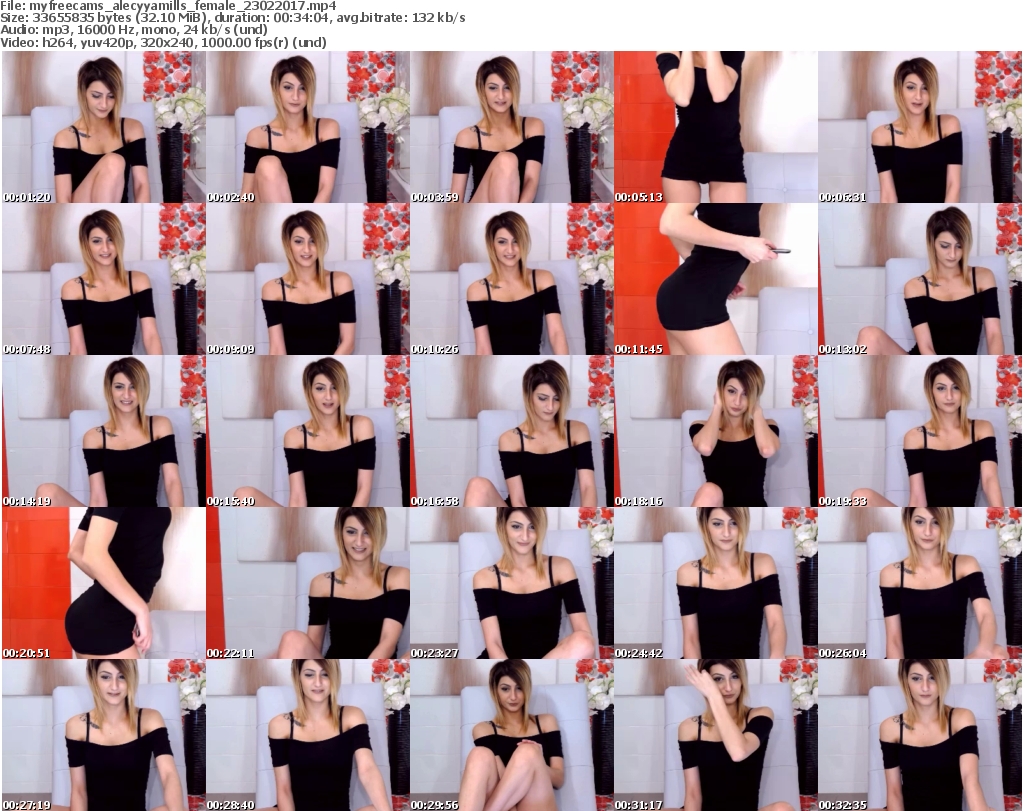Open the frame stamped 00:13:02

[x=920, y=279]
